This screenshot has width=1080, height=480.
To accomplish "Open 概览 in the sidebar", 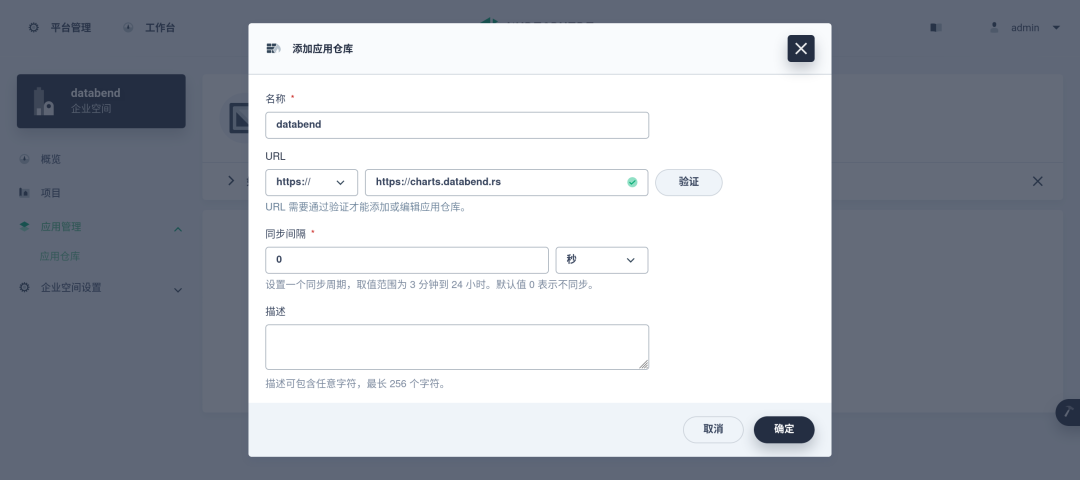I will pos(50,159).
